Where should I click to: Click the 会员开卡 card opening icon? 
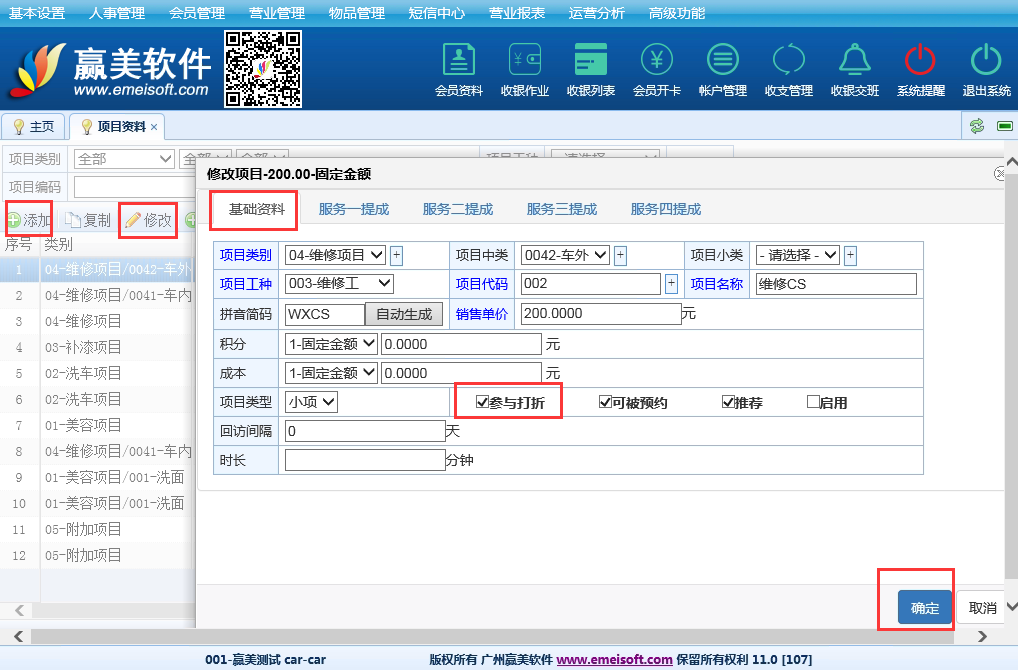657,69
